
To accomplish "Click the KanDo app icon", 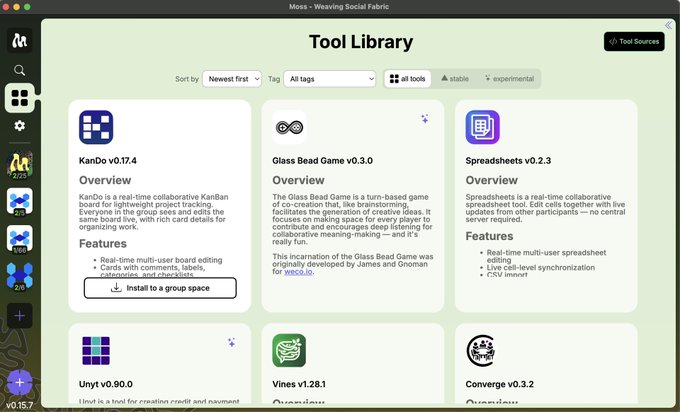I will pyautogui.click(x=96, y=127).
